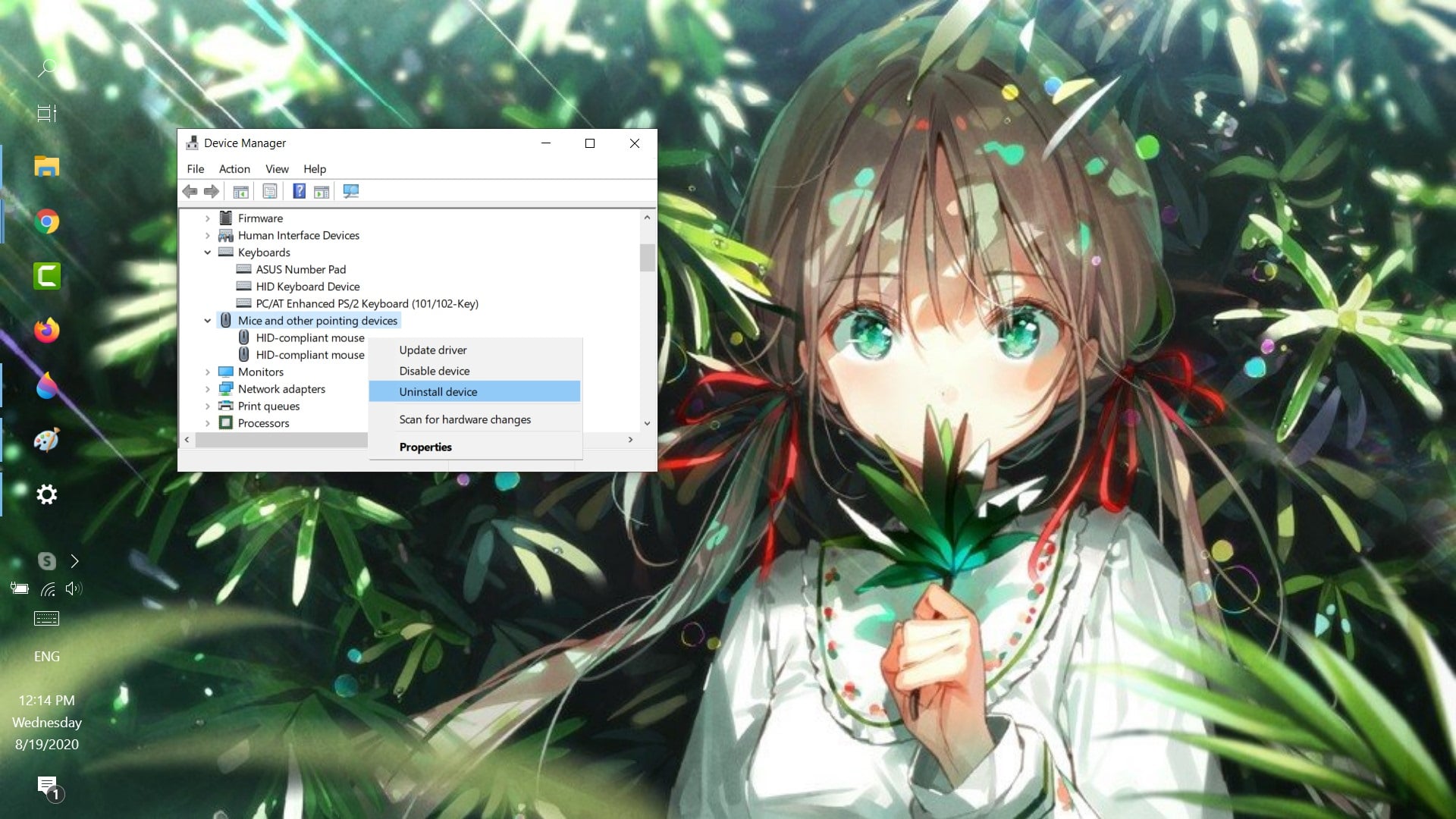Click the scroll-left arrow of horizontal scrollbar
Viewport: 1456px width, 819px height.
187,440
